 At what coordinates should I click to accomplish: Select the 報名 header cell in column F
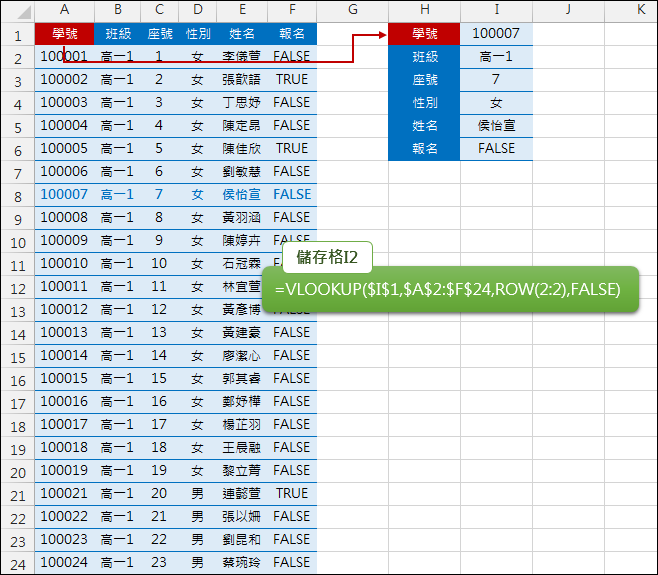pyautogui.click(x=292, y=34)
